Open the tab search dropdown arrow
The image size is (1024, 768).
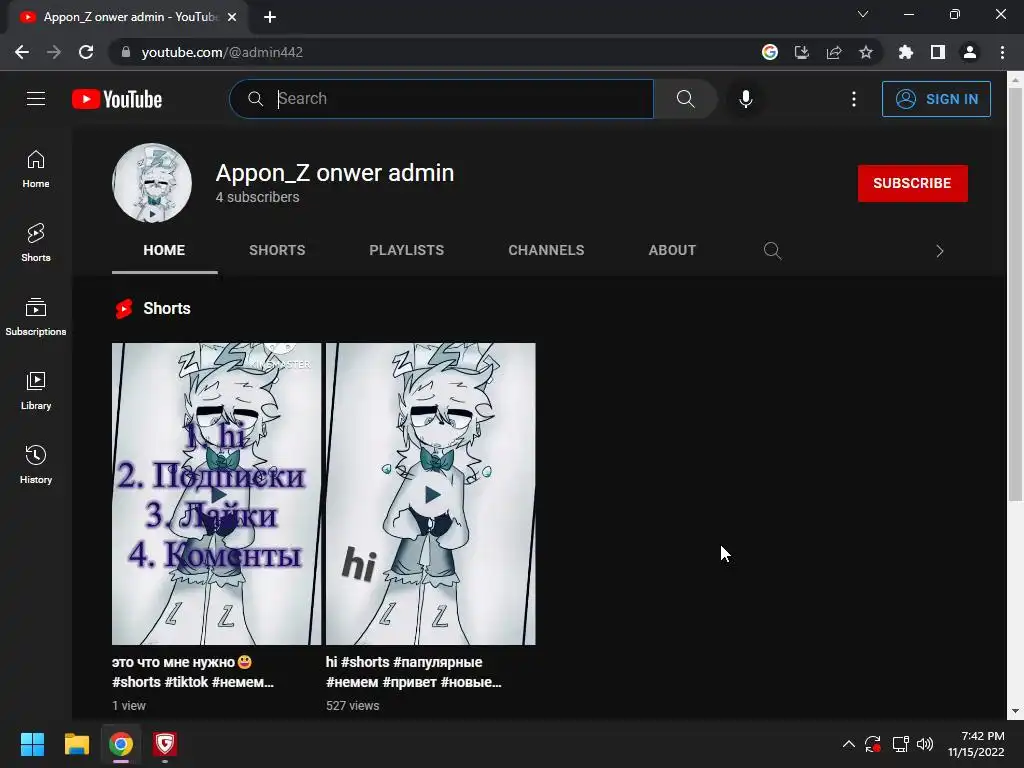tap(863, 14)
